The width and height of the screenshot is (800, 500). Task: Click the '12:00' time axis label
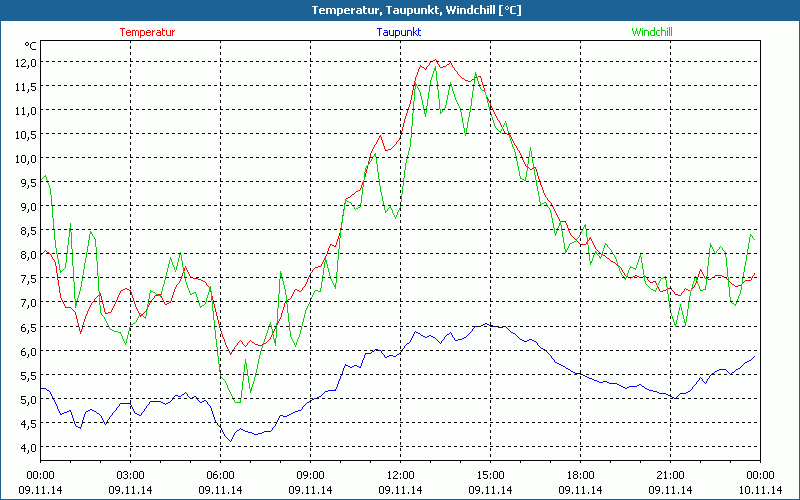click(401, 476)
